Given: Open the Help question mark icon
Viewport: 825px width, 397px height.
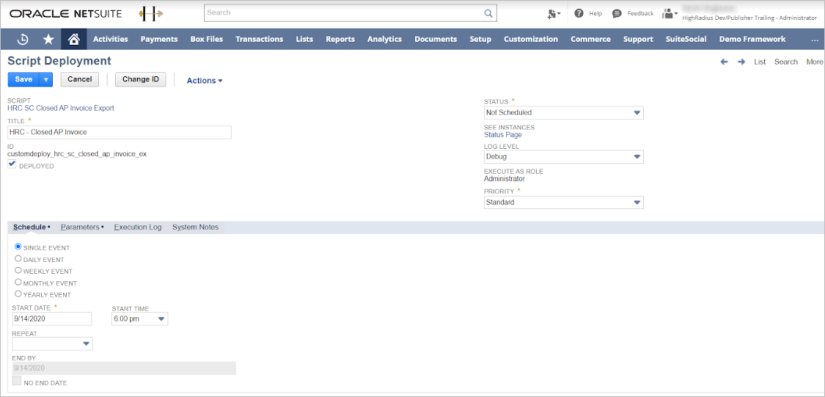Looking at the screenshot, I should [579, 14].
